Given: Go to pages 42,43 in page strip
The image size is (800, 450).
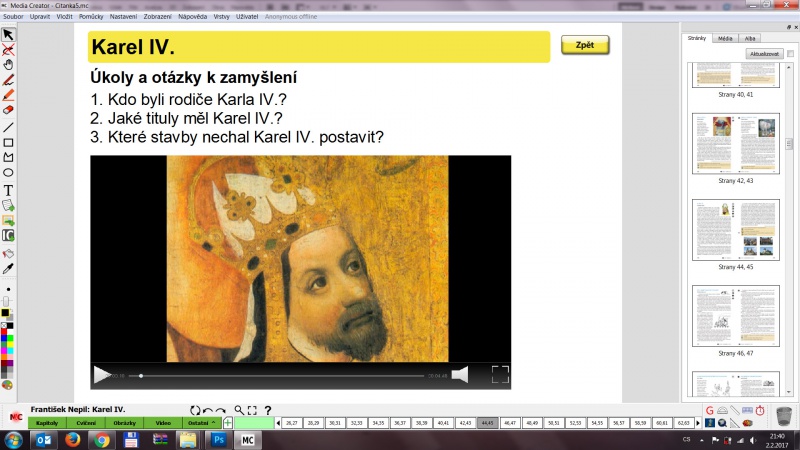Looking at the screenshot, I should 465,423.
